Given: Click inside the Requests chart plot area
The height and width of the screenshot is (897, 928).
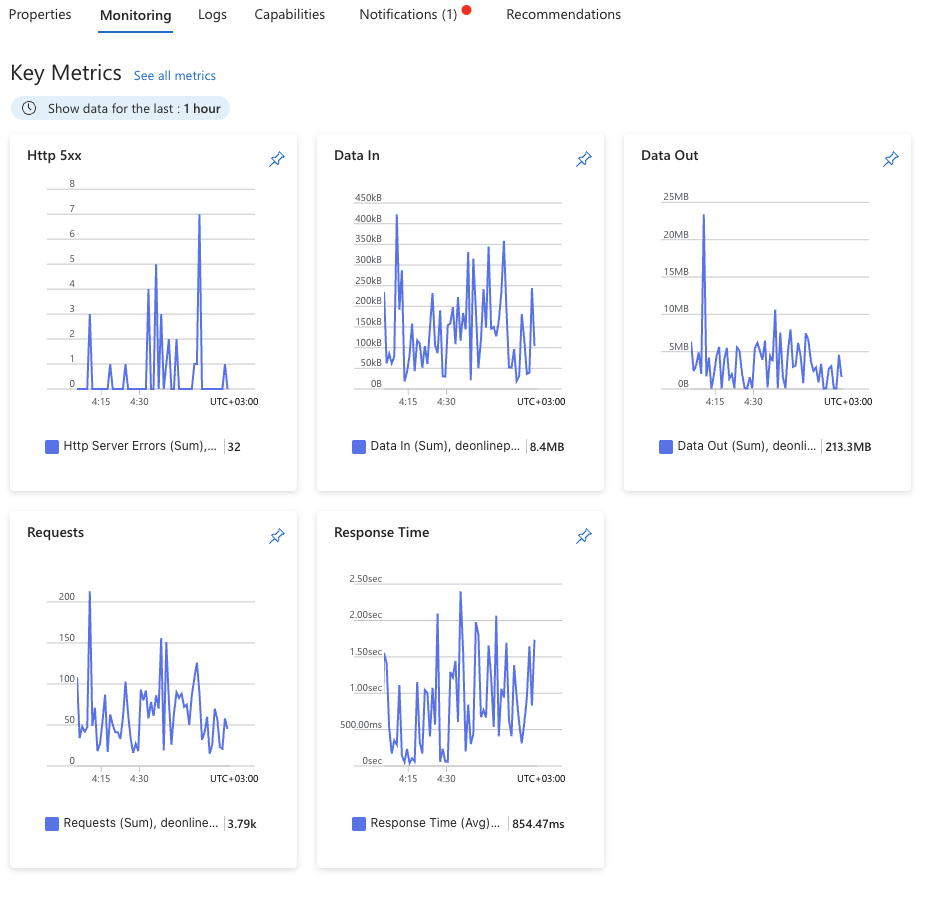Looking at the screenshot, I should tap(150, 680).
